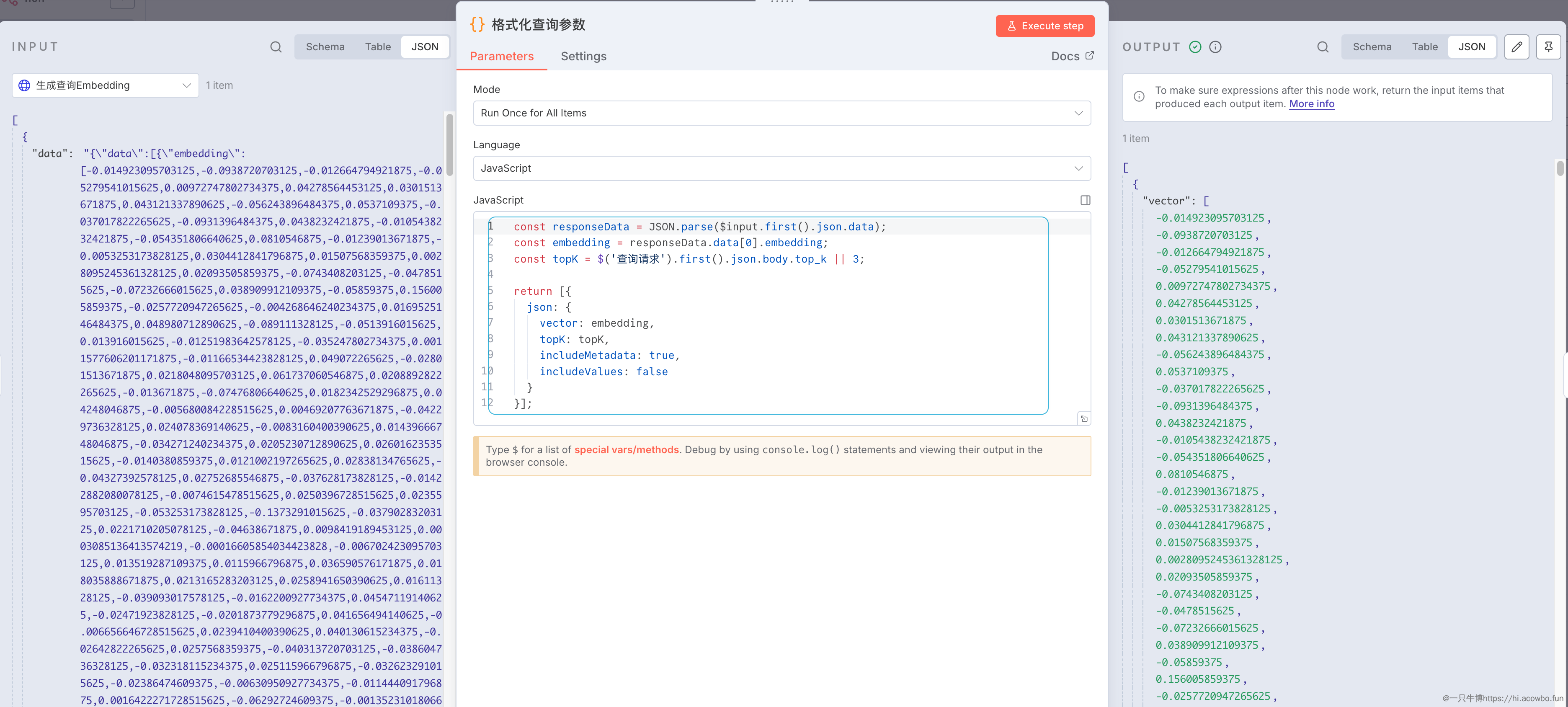
Task: Open the Mode dropdown
Action: tap(781, 113)
